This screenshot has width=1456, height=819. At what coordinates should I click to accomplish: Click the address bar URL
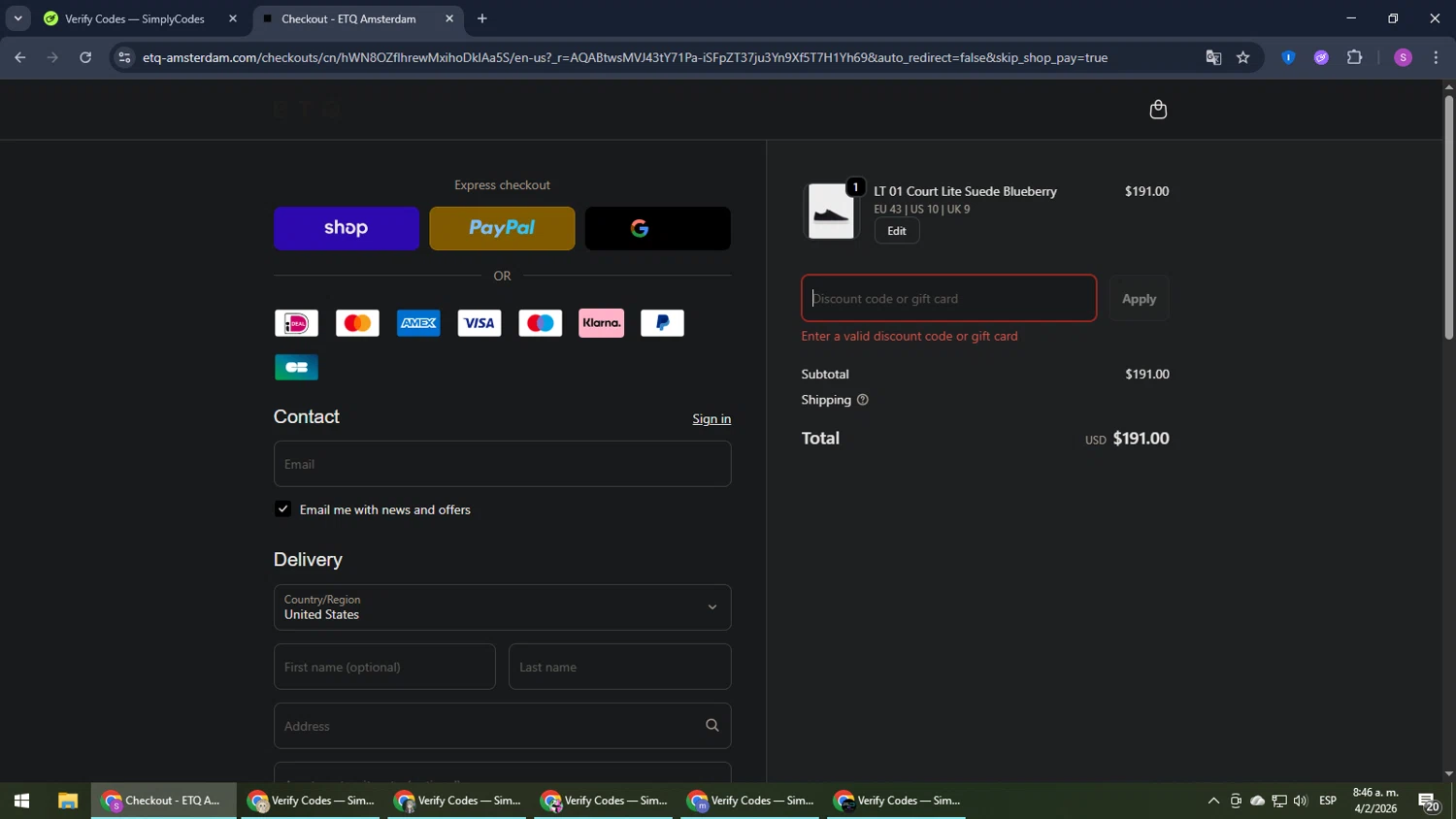625,57
